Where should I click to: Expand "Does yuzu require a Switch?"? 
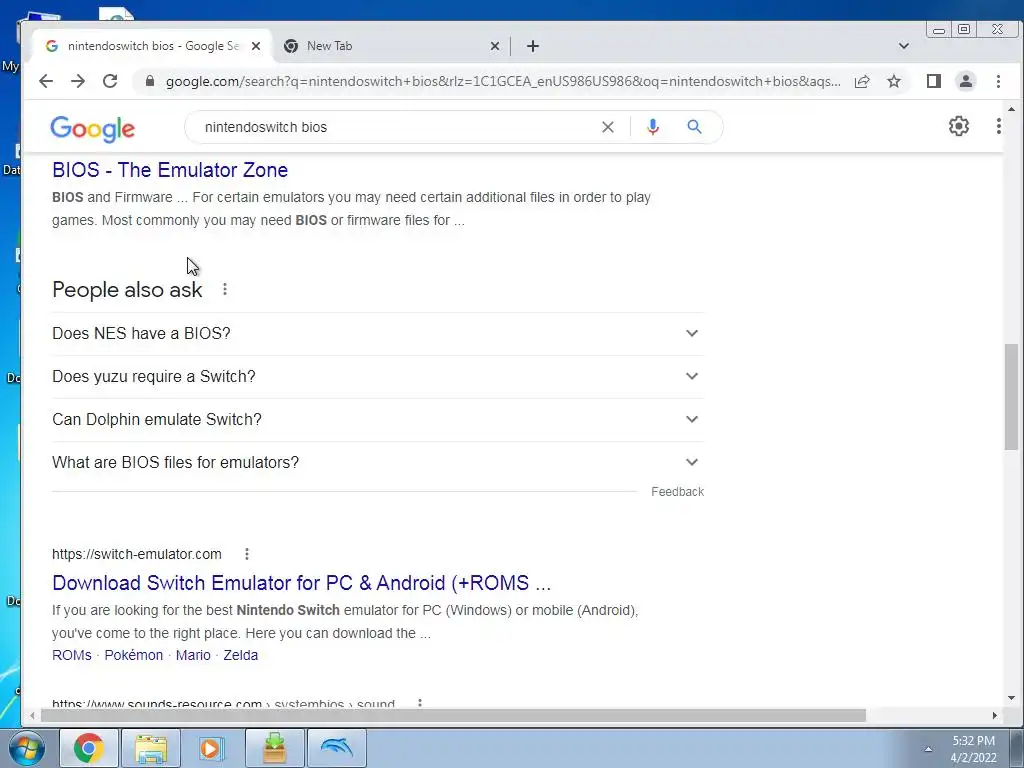click(x=377, y=376)
